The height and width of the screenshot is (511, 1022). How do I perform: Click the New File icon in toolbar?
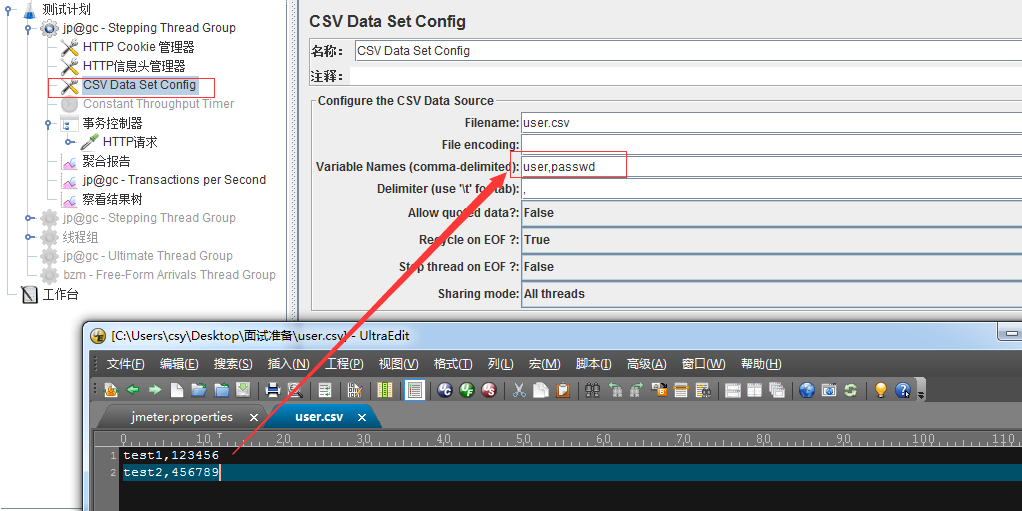pos(177,390)
